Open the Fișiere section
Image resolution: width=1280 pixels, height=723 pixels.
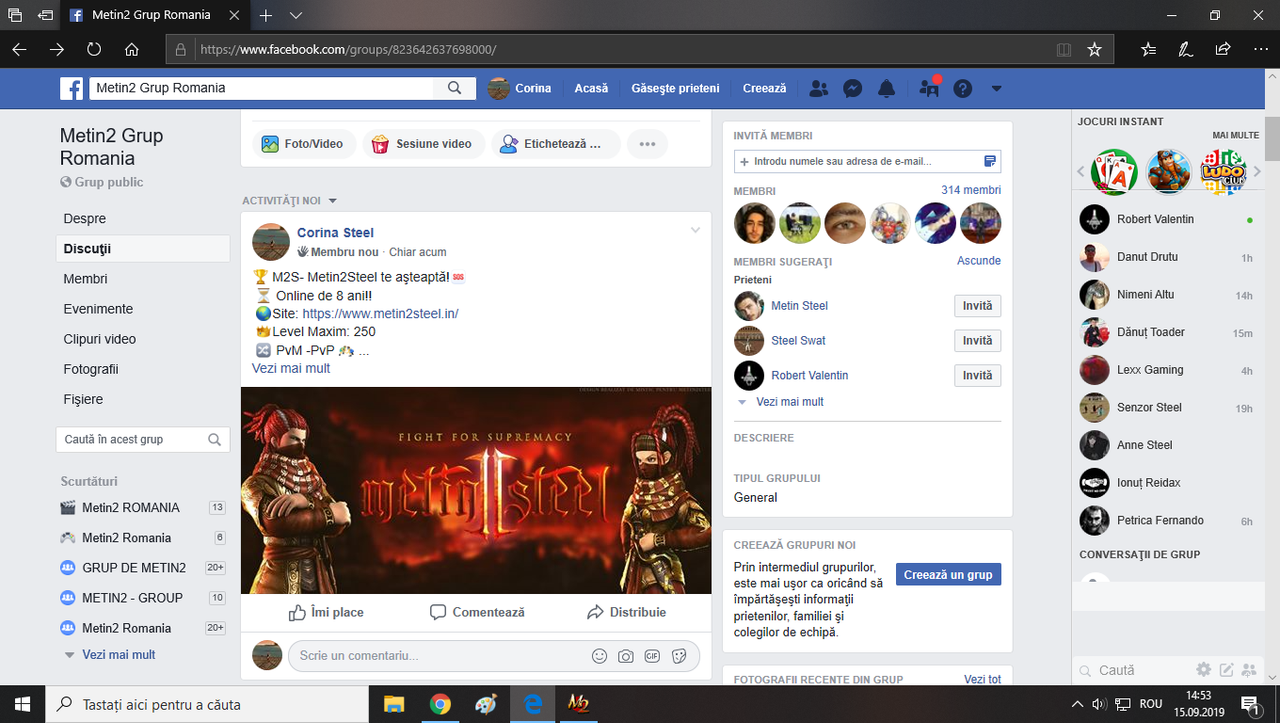83,399
